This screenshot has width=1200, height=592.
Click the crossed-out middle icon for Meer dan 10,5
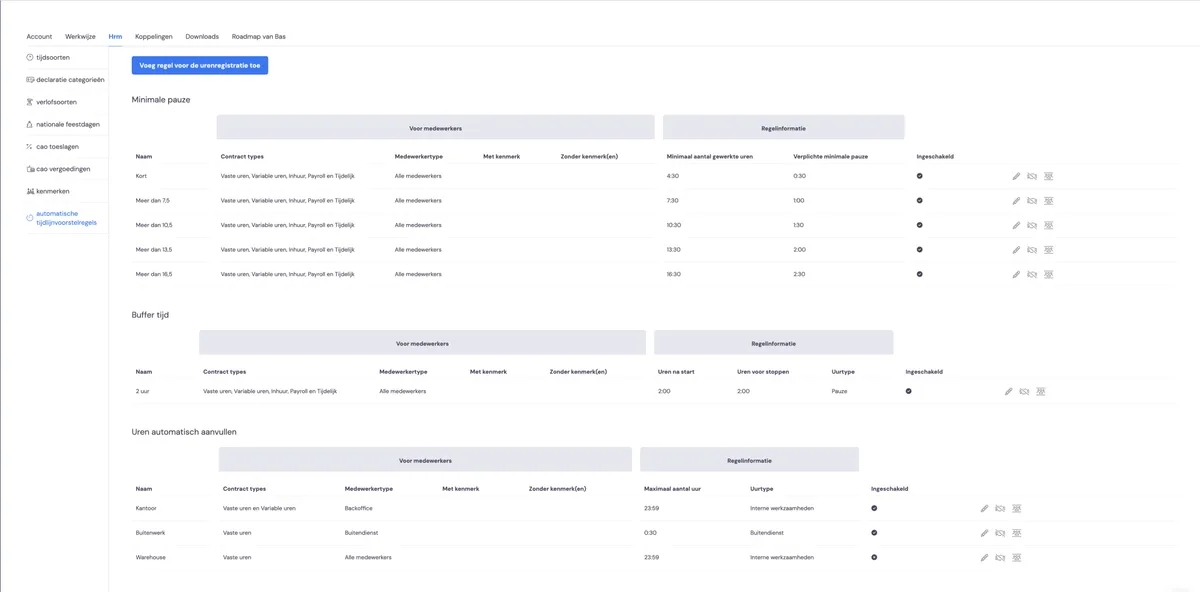click(x=1032, y=225)
